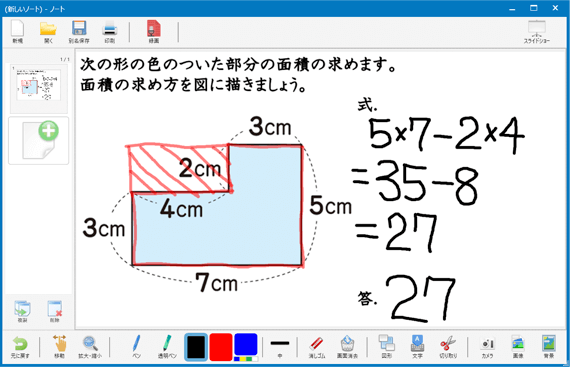Choose the zoom magnifier tool
This screenshot has height=367, width=570.
pyautogui.click(x=90, y=347)
